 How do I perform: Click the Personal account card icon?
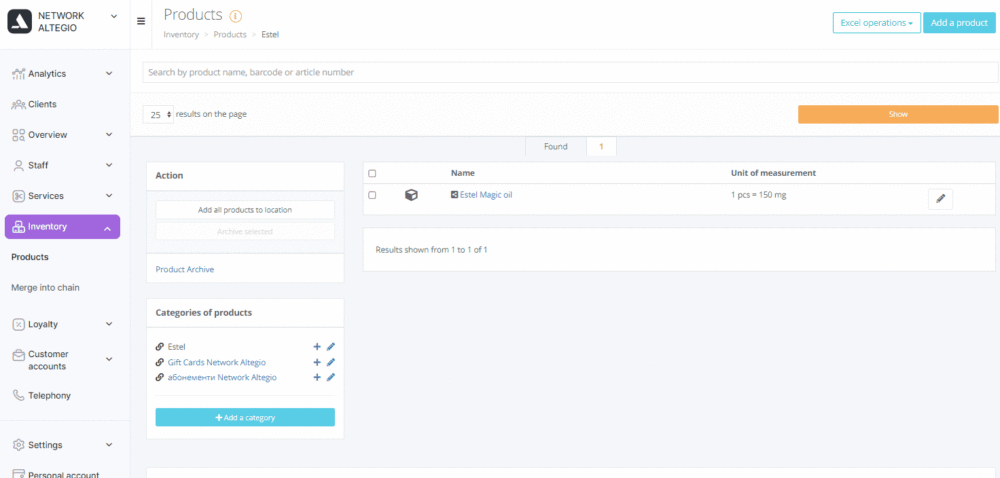pos(18,475)
